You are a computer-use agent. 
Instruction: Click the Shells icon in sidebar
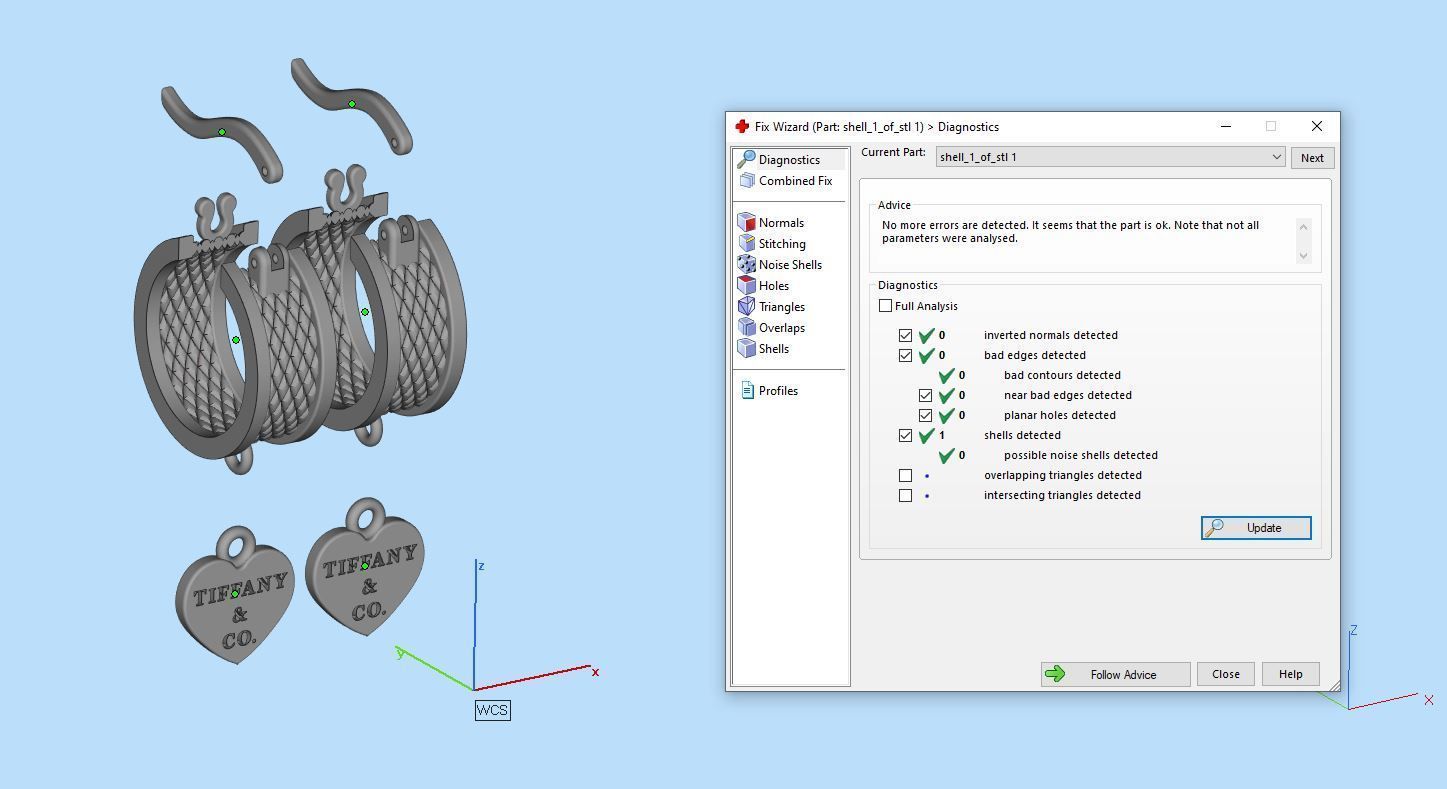point(746,348)
